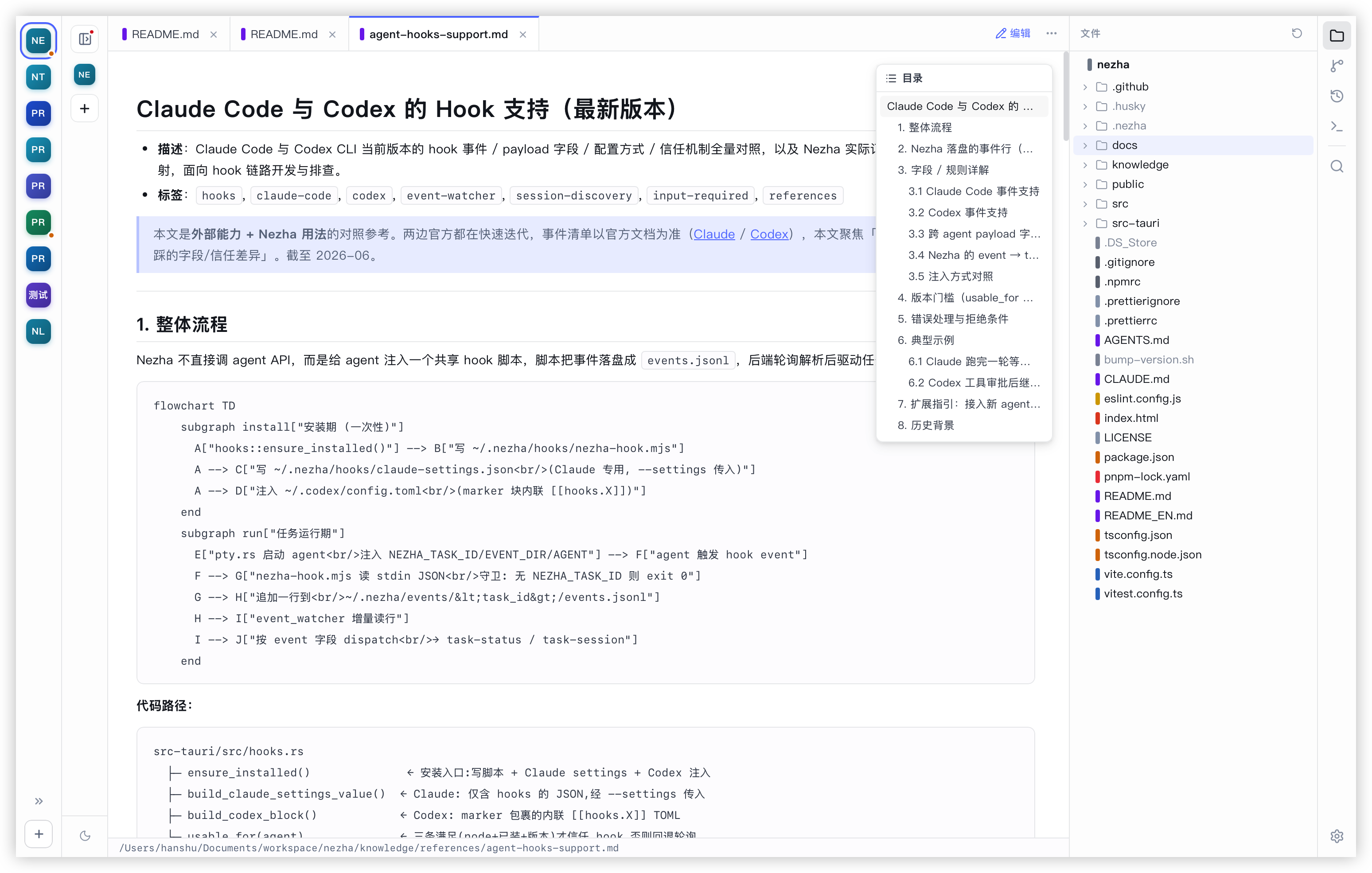Jump to TOC entry 3.5 注入方式对照

pyautogui.click(x=963, y=277)
